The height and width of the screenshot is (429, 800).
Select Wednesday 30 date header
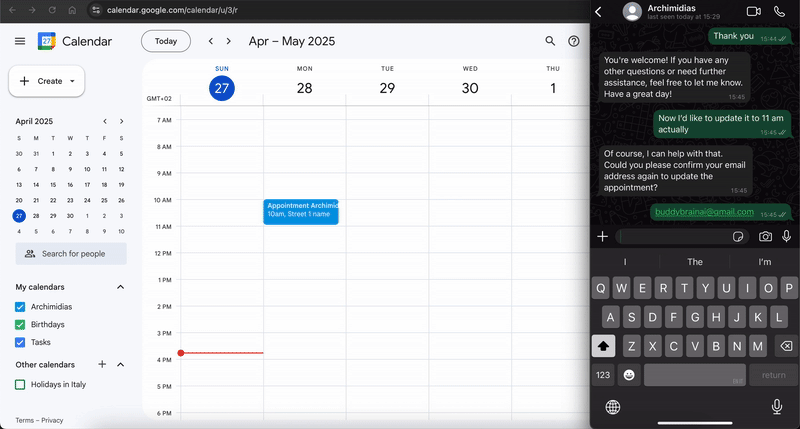pyautogui.click(x=470, y=88)
